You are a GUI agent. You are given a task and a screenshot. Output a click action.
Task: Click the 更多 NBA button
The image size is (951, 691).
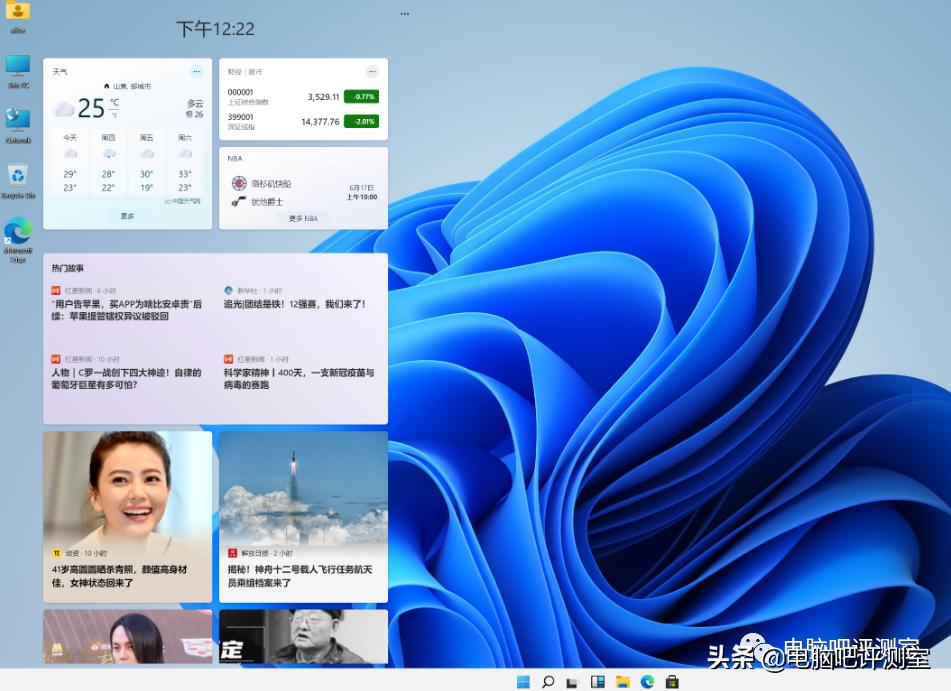tap(303, 218)
